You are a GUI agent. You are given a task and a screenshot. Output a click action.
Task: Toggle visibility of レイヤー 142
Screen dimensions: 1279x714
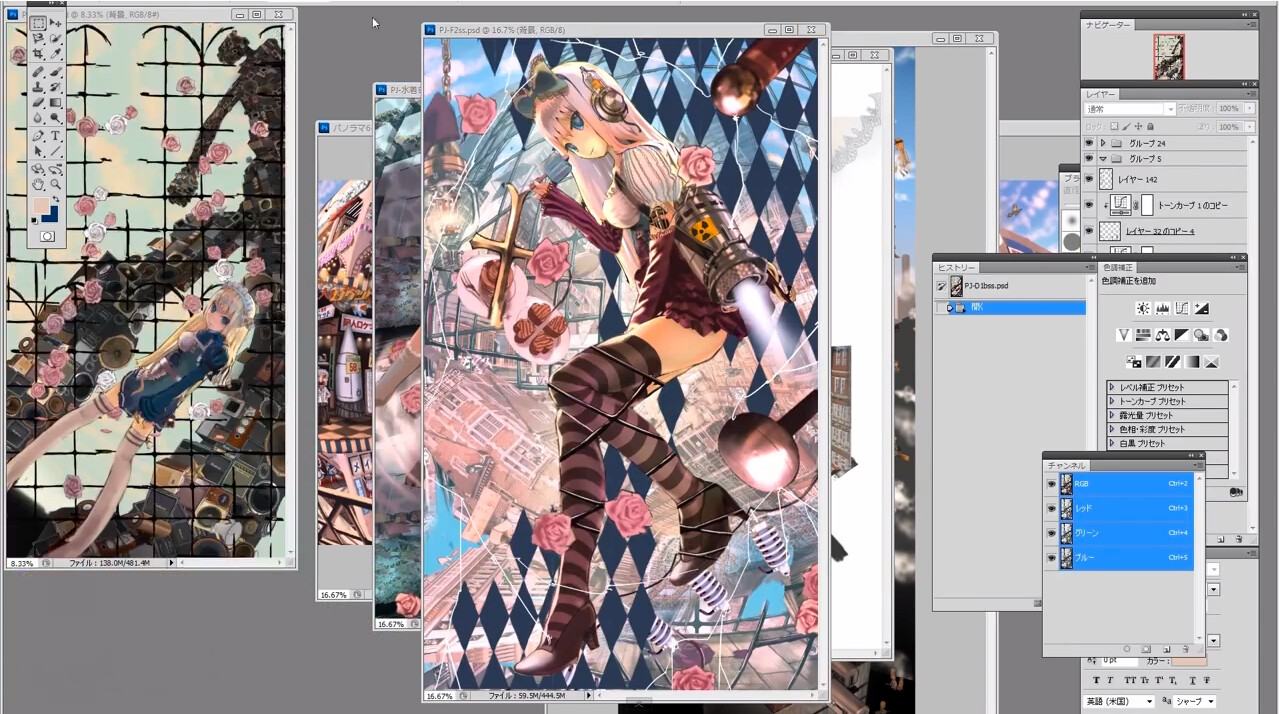(x=1089, y=179)
